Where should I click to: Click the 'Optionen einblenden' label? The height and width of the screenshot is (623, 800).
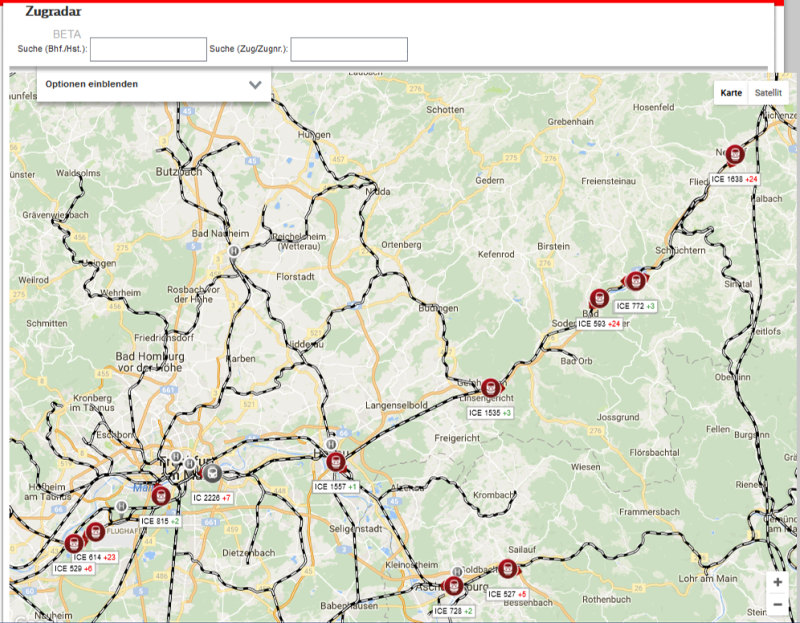coord(92,84)
